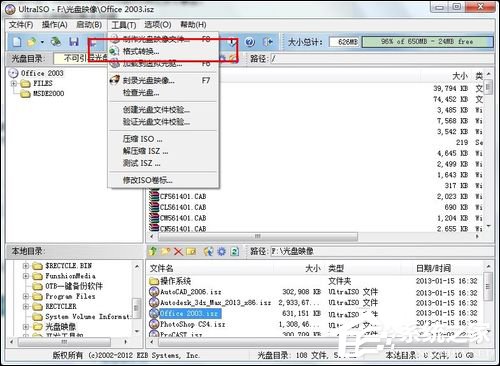Viewport: 500px width, 366px height.
Task: Click the local path field F:\光盘映像
Action: [382, 251]
